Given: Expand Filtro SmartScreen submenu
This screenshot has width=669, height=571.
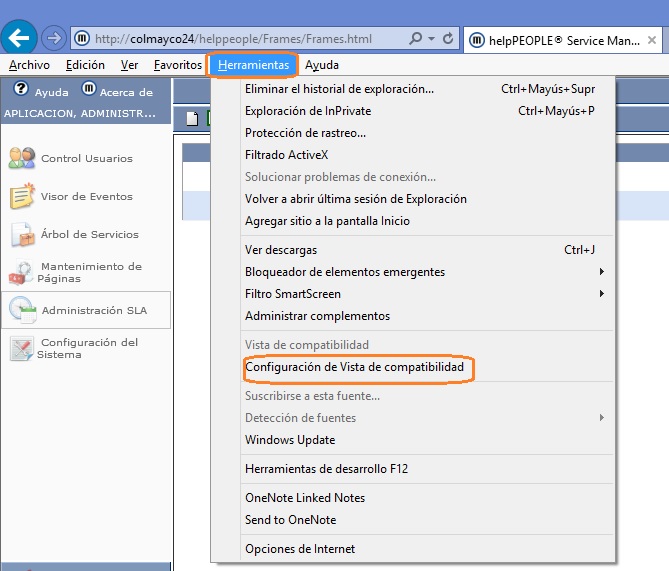Looking at the screenshot, I should (x=413, y=294).
